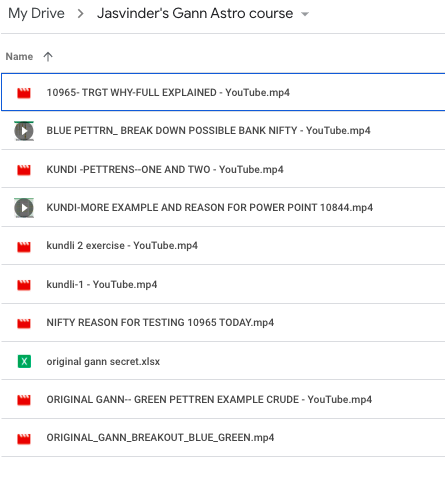The image size is (445, 483).
Task: Click play thumbnail for KUNDI-MORE EXAMPLE AND REASON file
Action: click(24, 208)
